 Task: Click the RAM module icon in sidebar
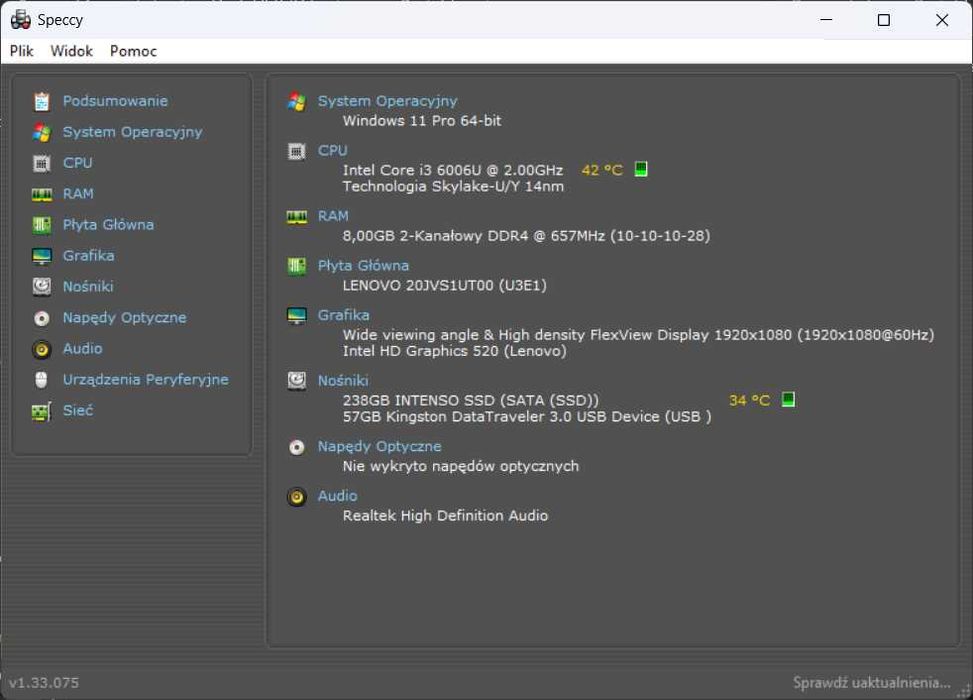42,195
